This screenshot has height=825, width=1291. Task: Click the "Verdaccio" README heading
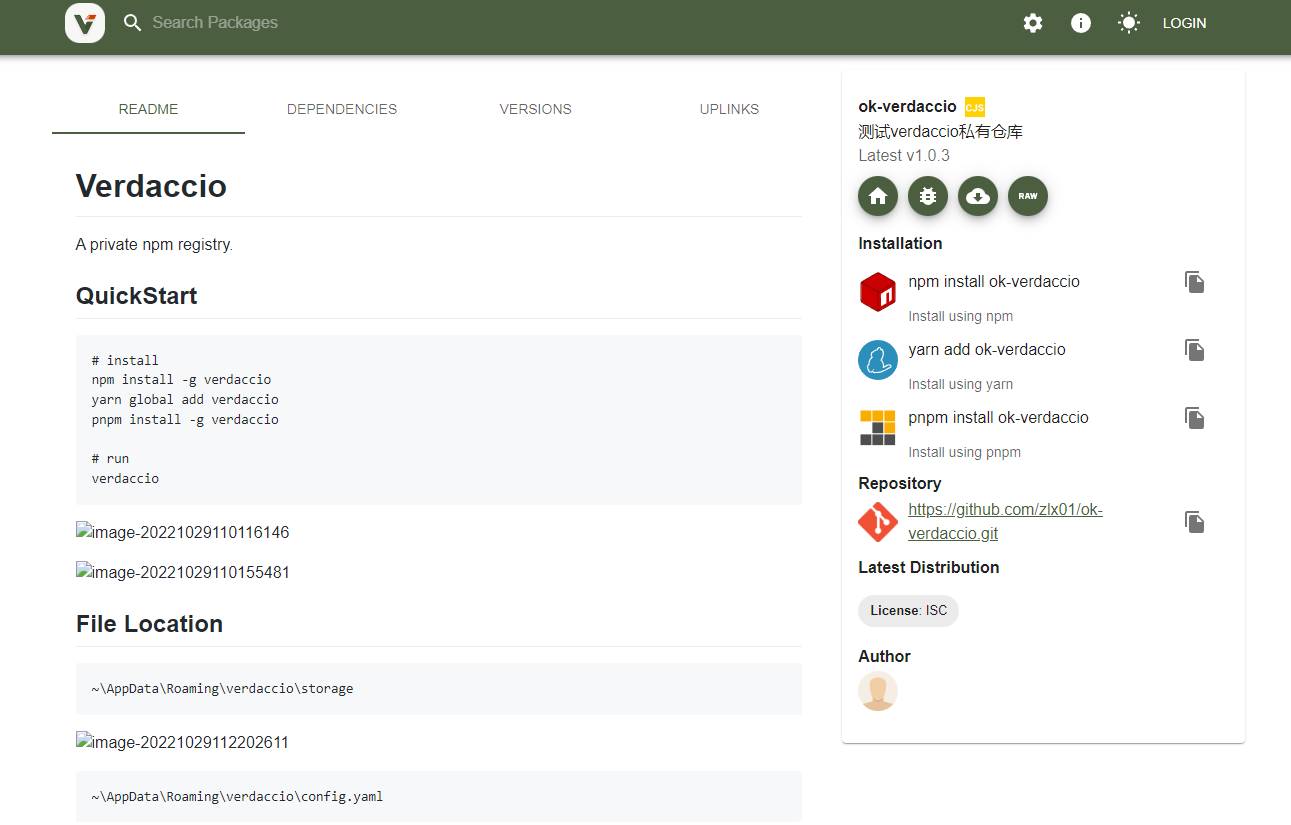pos(151,186)
